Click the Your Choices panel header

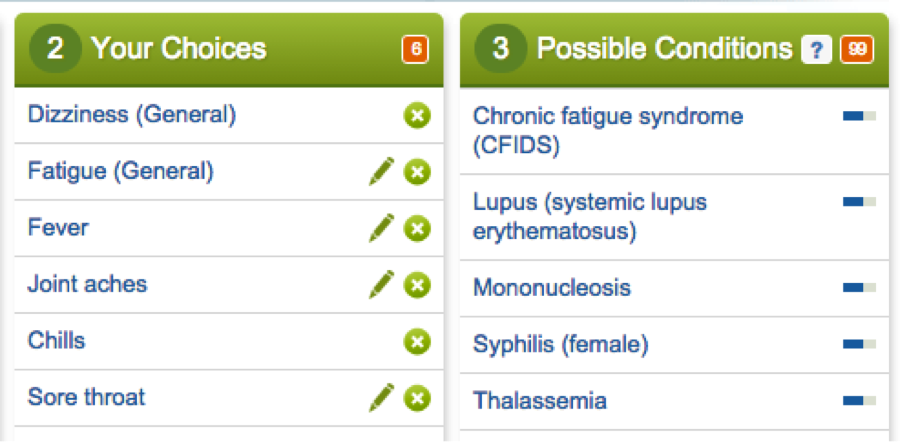(180, 49)
